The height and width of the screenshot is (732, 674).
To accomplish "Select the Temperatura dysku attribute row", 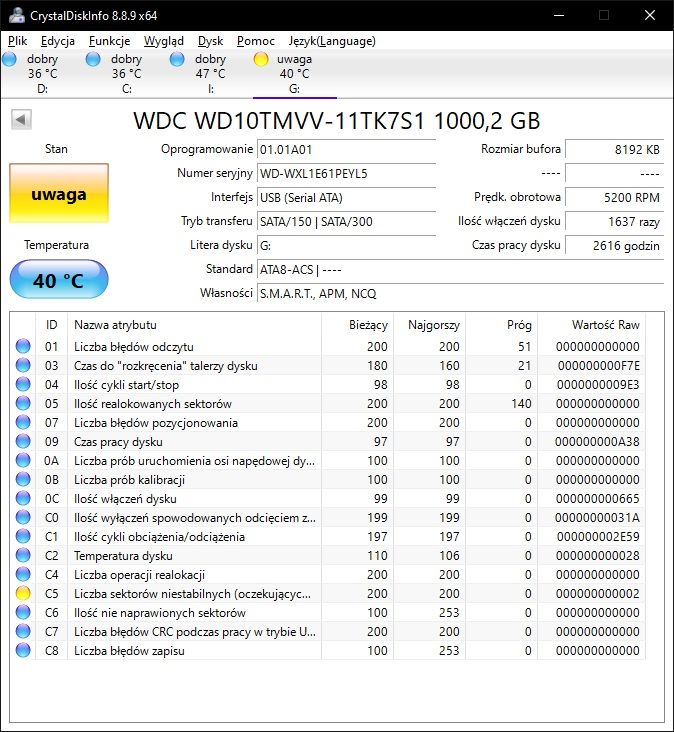I will [x=328, y=556].
